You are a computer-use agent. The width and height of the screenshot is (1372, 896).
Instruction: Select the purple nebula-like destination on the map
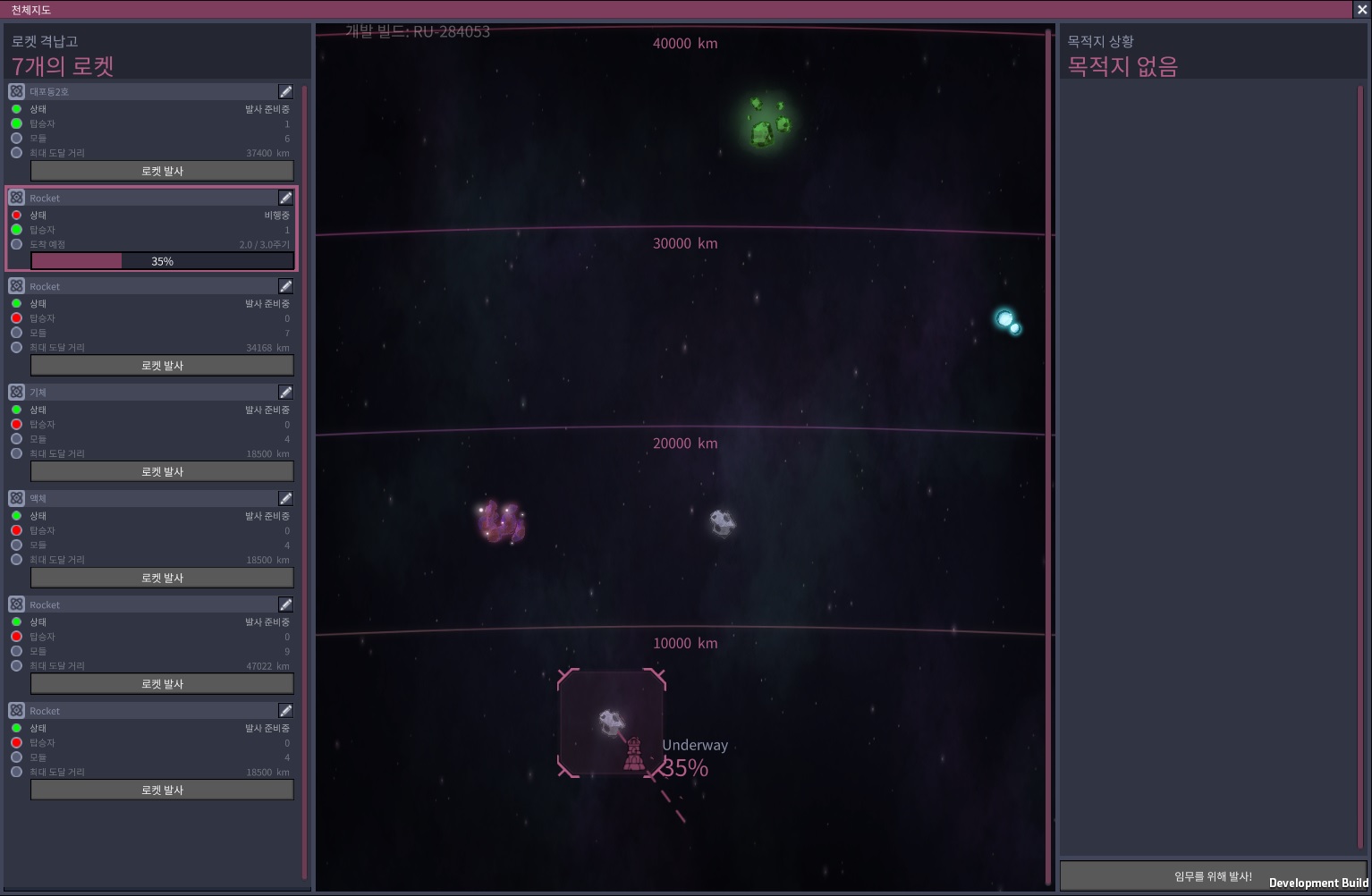point(501,522)
